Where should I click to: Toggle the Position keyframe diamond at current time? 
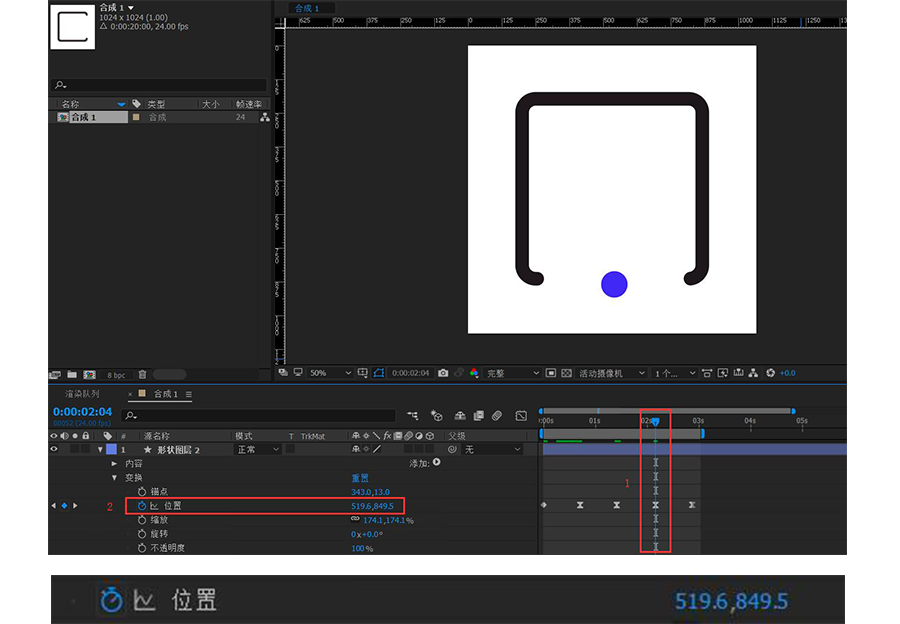(x=64, y=506)
